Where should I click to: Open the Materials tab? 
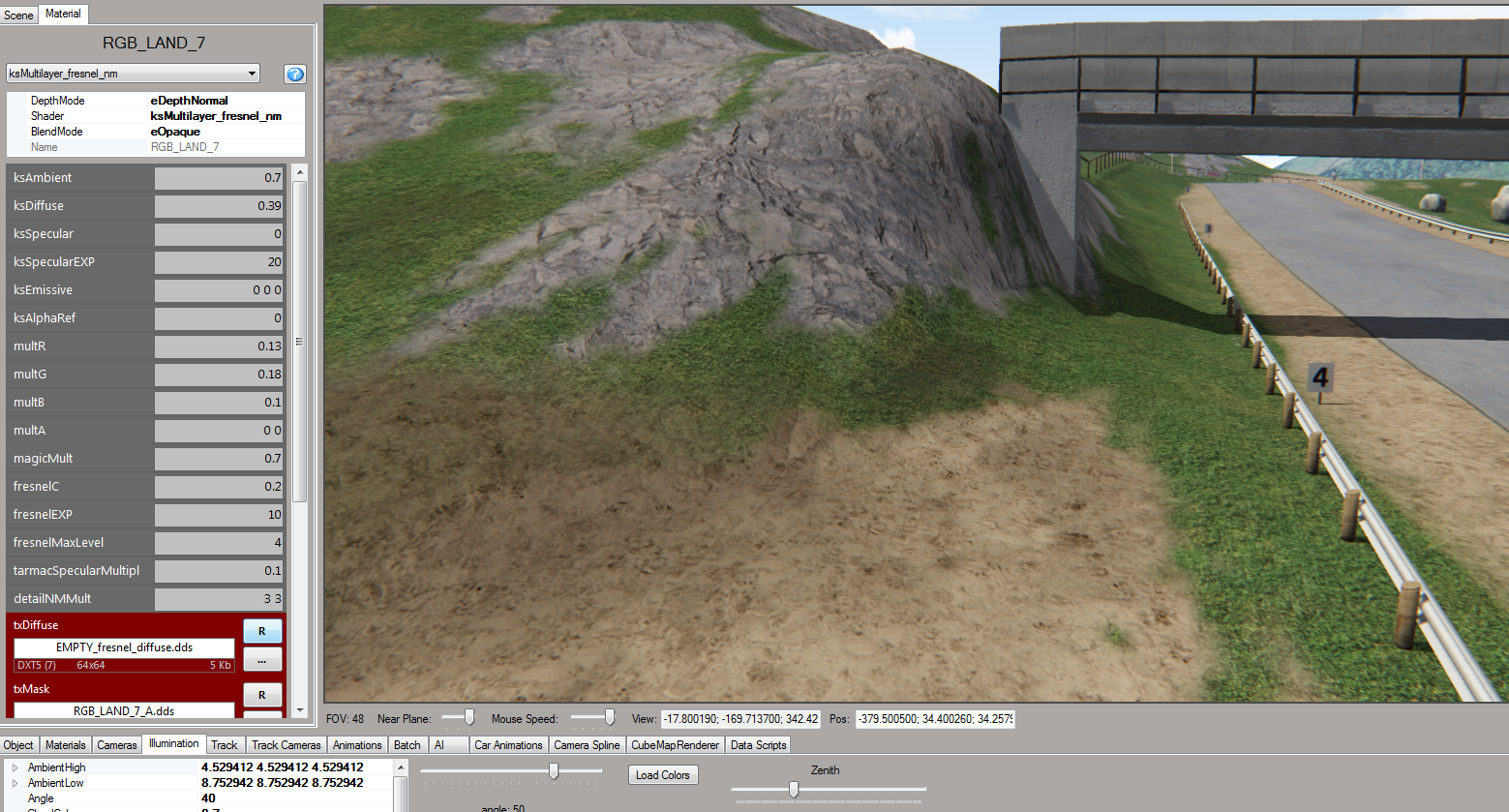coord(66,745)
